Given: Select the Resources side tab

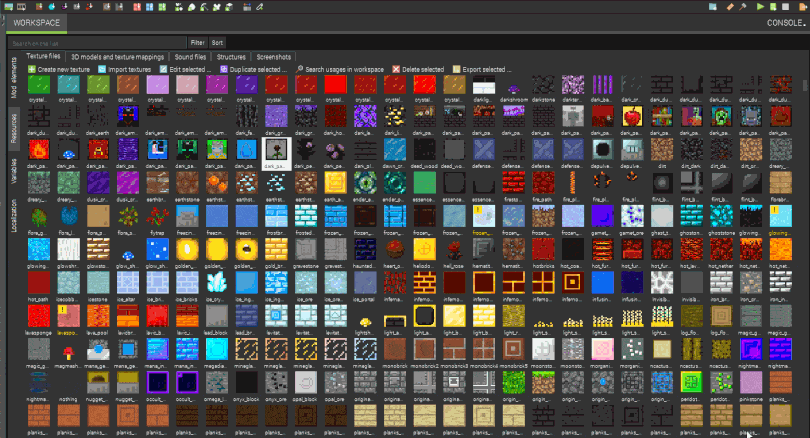Looking at the screenshot, I should click(x=14, y=129).
